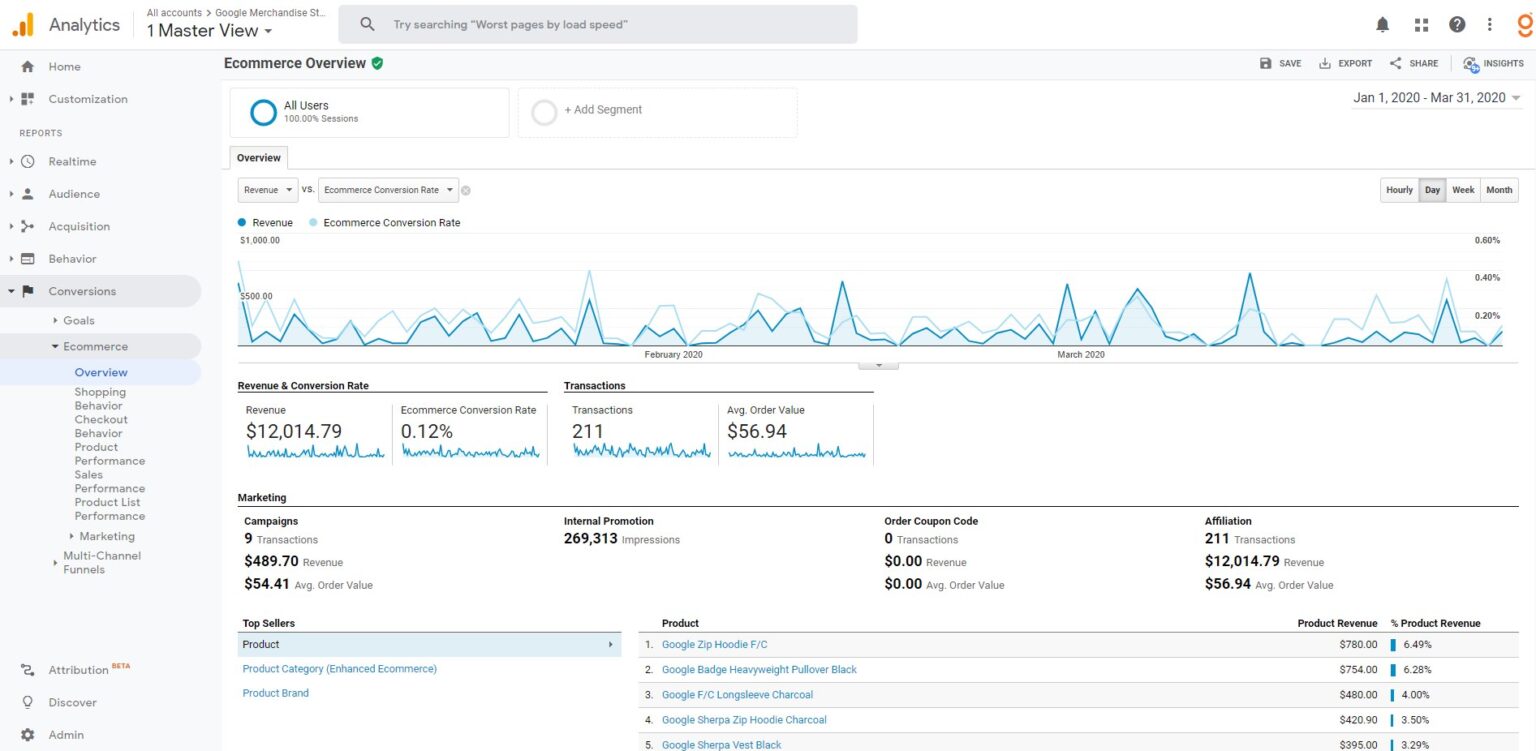
Task: Click the Analytics logo
Action: (22, 23)
